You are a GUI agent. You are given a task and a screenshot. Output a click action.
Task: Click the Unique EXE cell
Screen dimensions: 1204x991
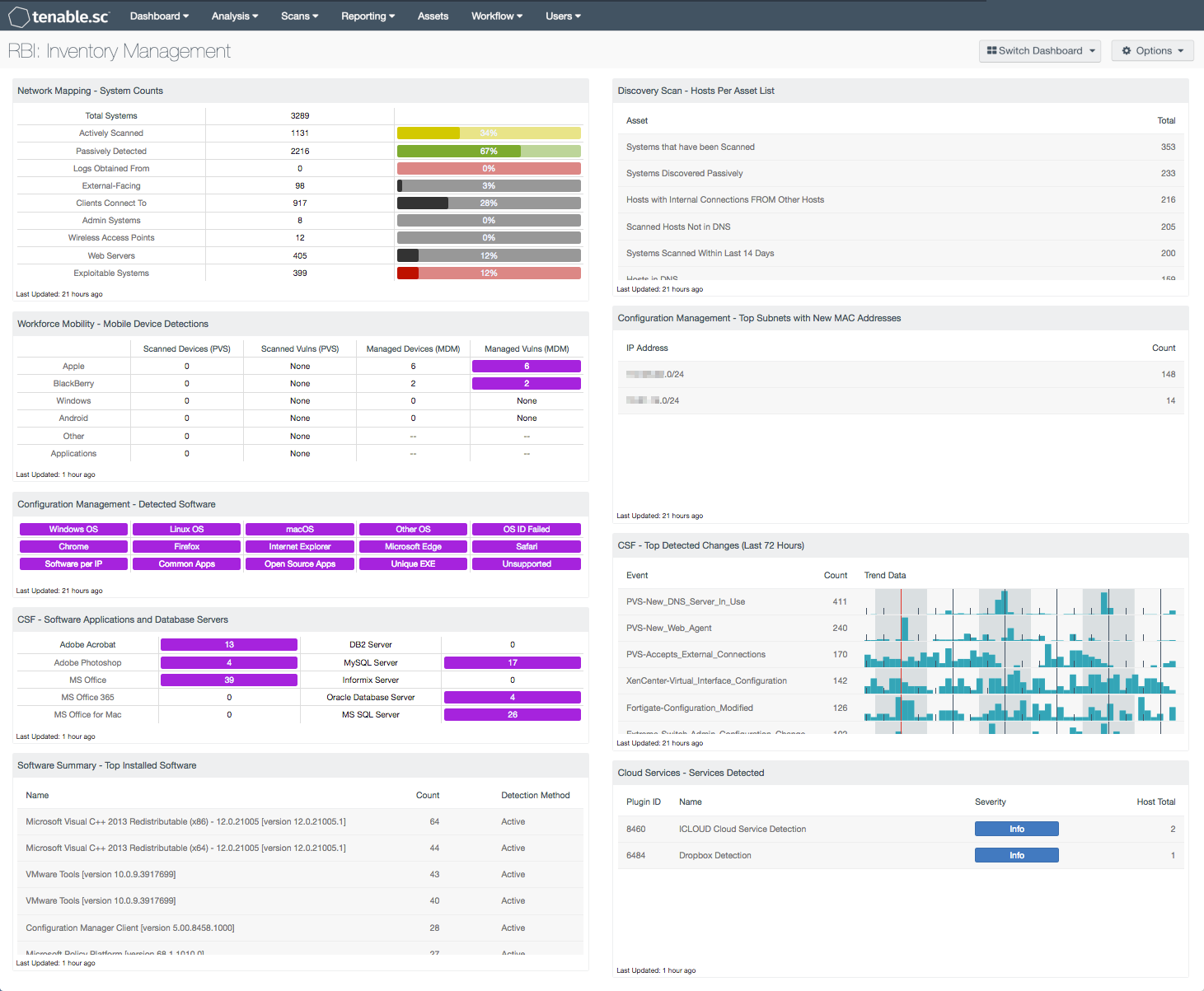click(413, 563)
